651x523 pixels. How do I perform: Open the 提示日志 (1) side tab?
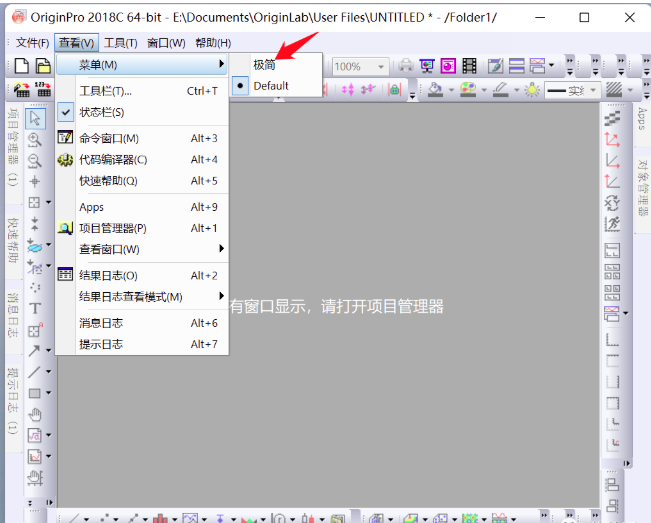coord(13,401)
